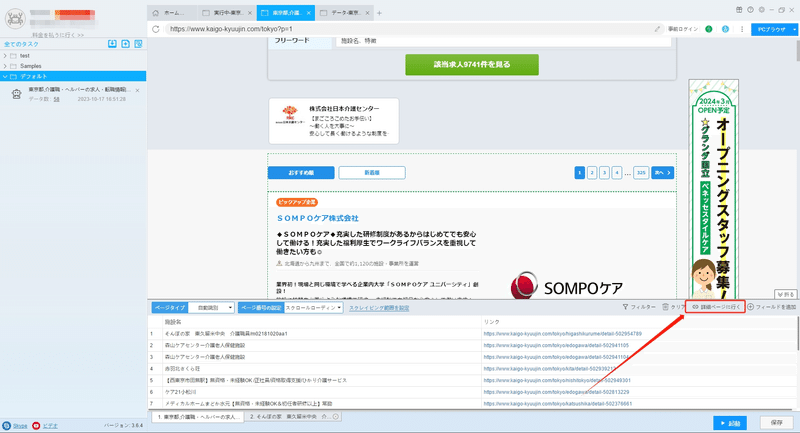Go to page 325 in pagination
Screen dimensions: 800x433
[x=641, y=173]
